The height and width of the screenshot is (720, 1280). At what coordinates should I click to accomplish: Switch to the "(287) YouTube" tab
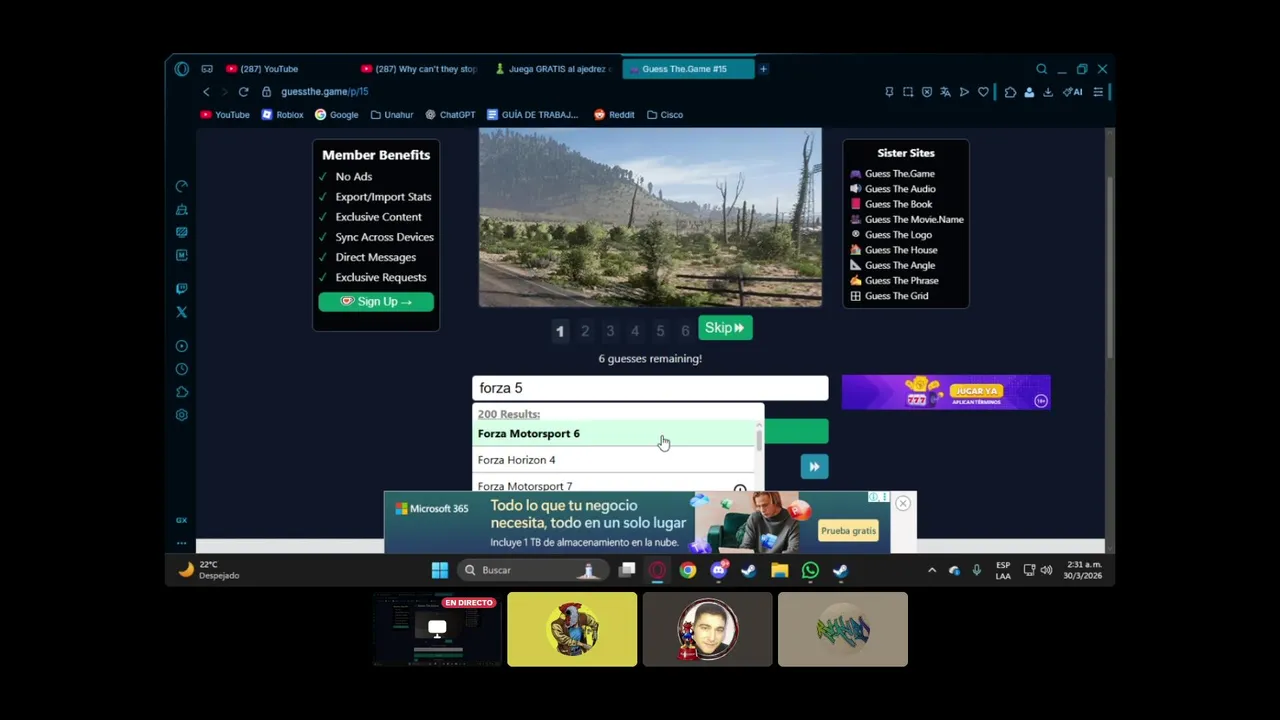tap(268, 69)
